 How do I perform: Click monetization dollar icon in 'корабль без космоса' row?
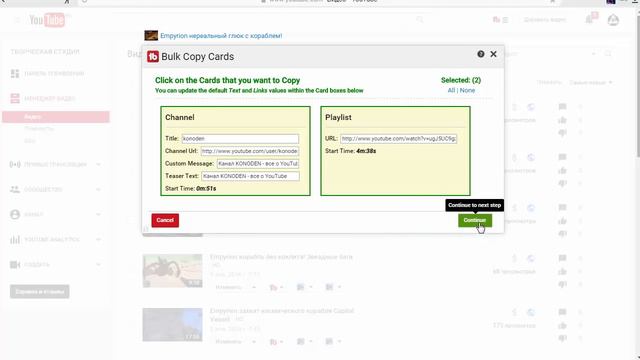coord(514,258)
